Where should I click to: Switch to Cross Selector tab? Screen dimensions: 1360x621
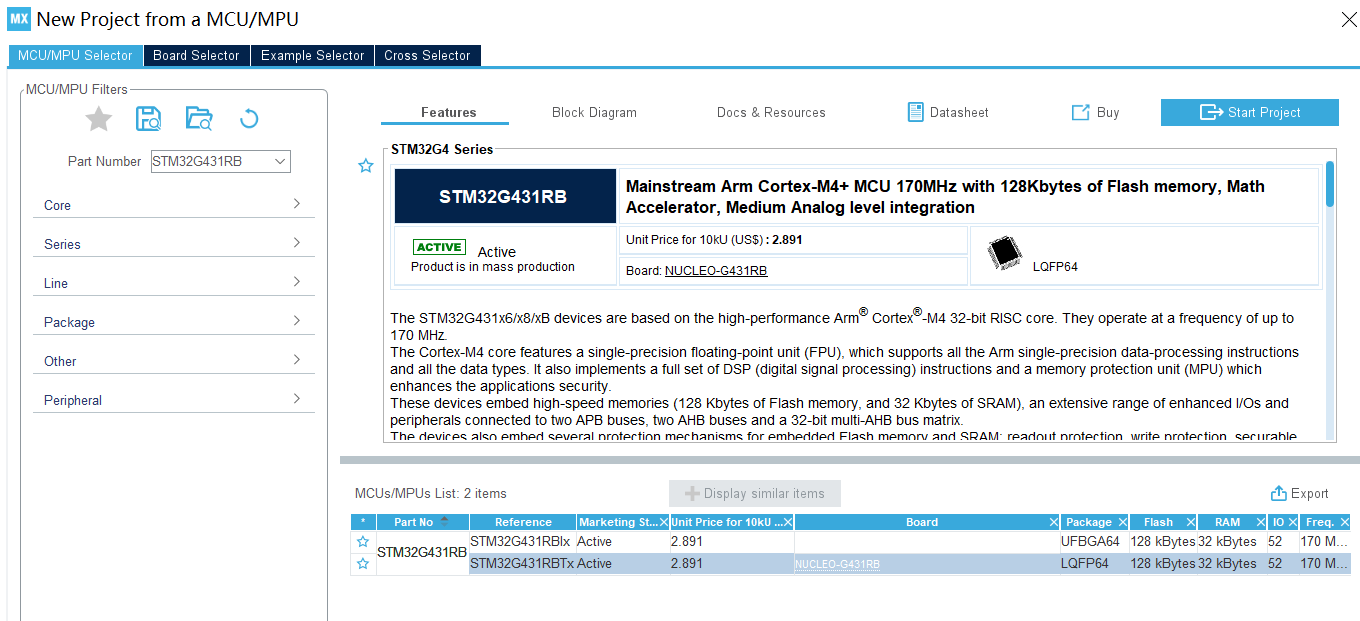click(427, 55)
